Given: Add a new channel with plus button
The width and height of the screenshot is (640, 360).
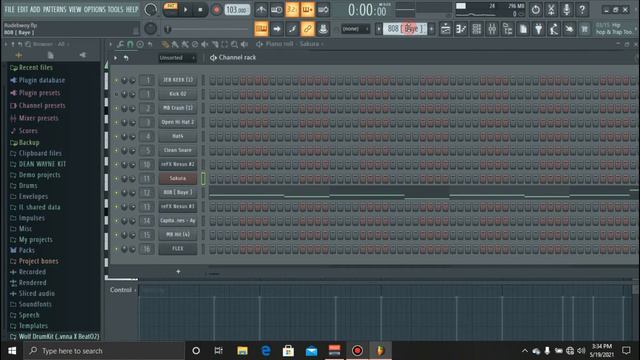Looking at the screenshot, I should pyautogui.click(x=178, y=271).
